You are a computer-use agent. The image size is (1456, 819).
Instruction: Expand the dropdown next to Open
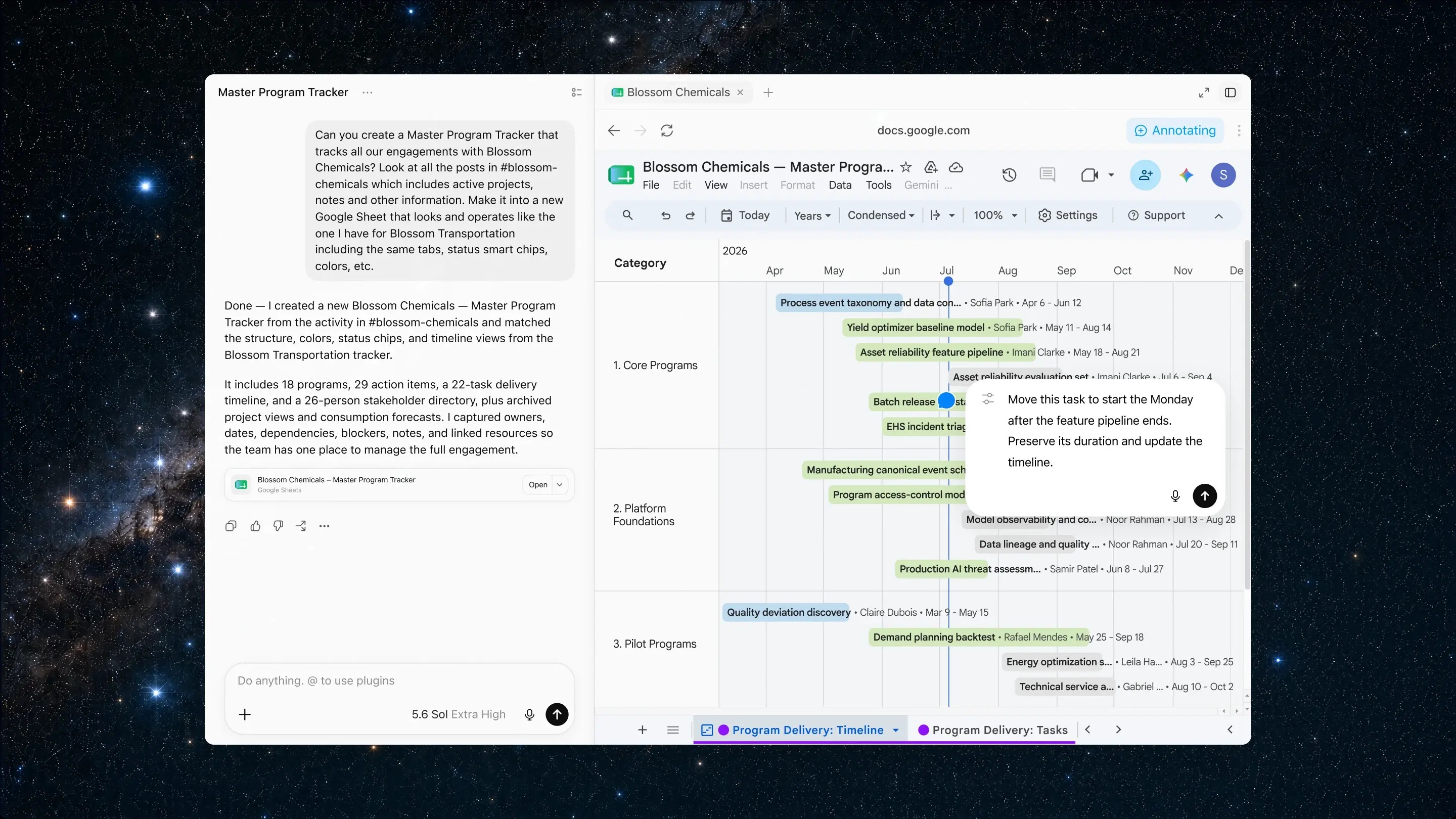(x=560, y=485)
